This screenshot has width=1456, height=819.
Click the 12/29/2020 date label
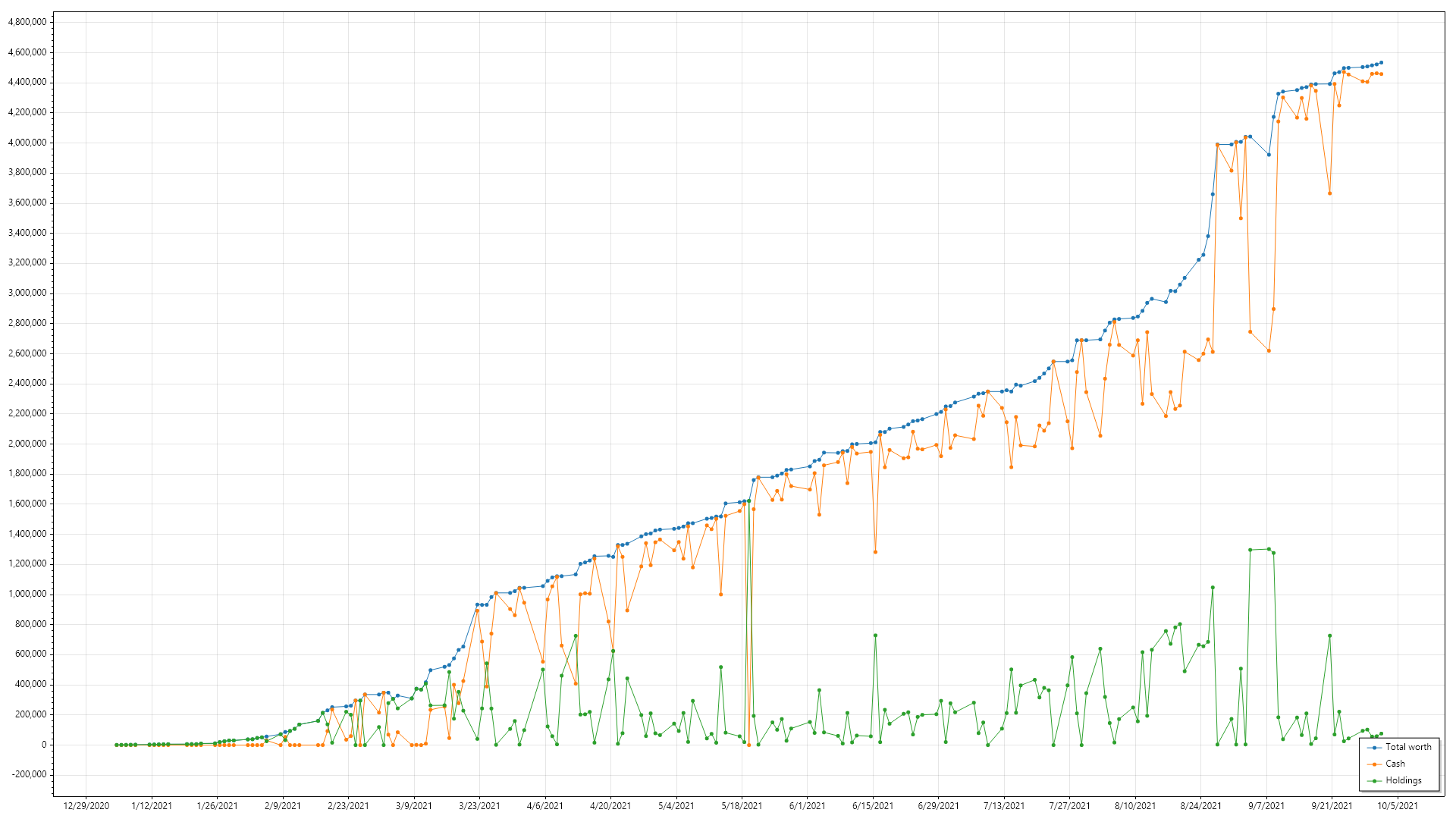pos(86,806)
